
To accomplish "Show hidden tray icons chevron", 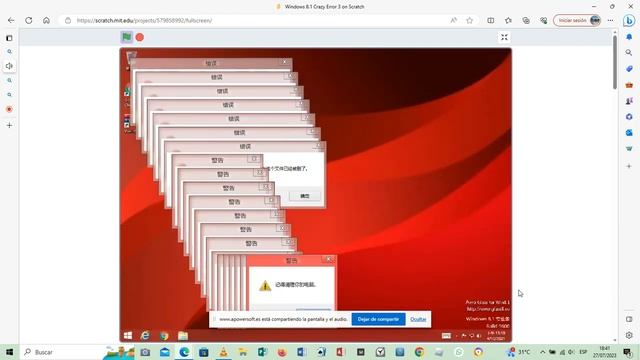I will 542,352.
